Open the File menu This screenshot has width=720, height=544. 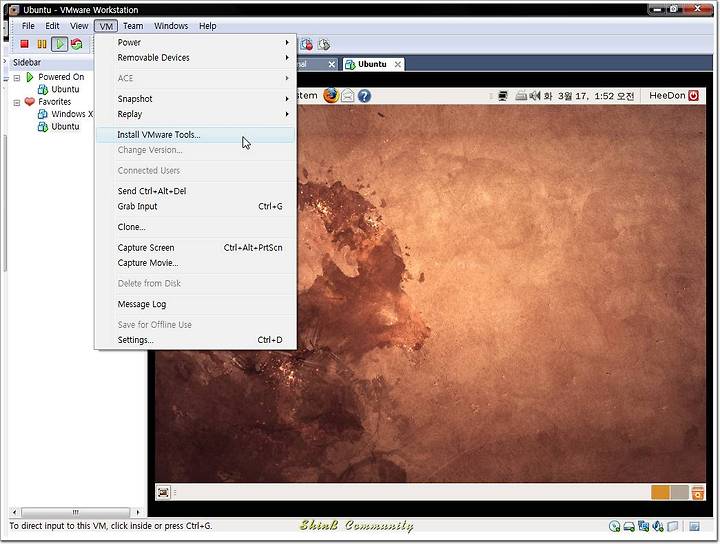pyautogui.click(x=28, y=26)
